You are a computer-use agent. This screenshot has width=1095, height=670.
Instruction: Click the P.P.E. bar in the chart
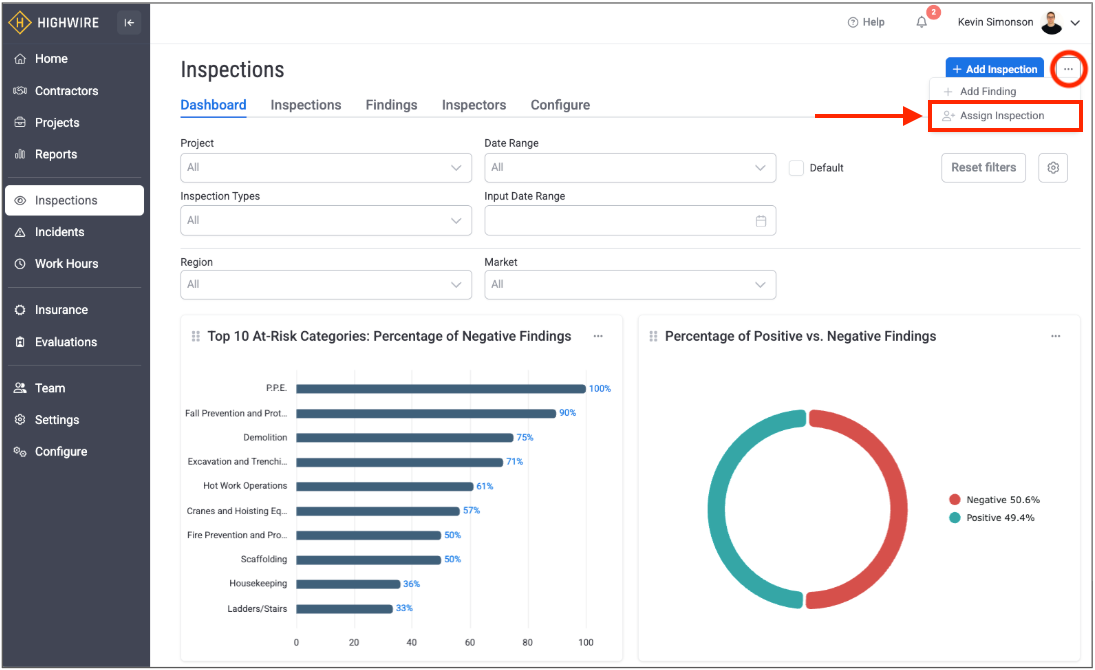440,389
